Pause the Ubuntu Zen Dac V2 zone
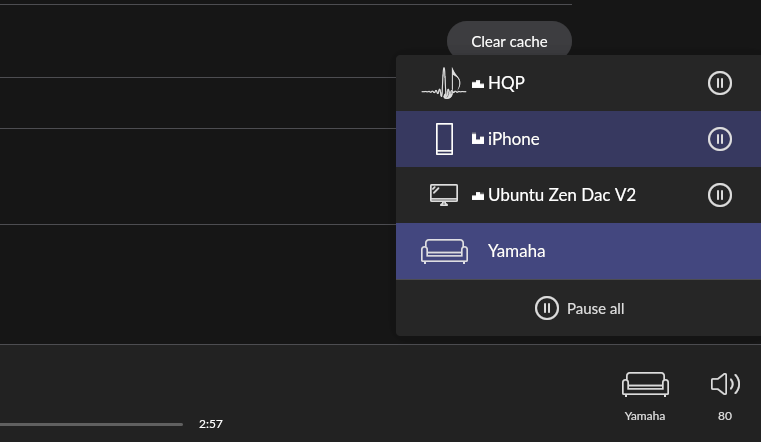This screenshot has height=442, width=761. click(719, 195)
